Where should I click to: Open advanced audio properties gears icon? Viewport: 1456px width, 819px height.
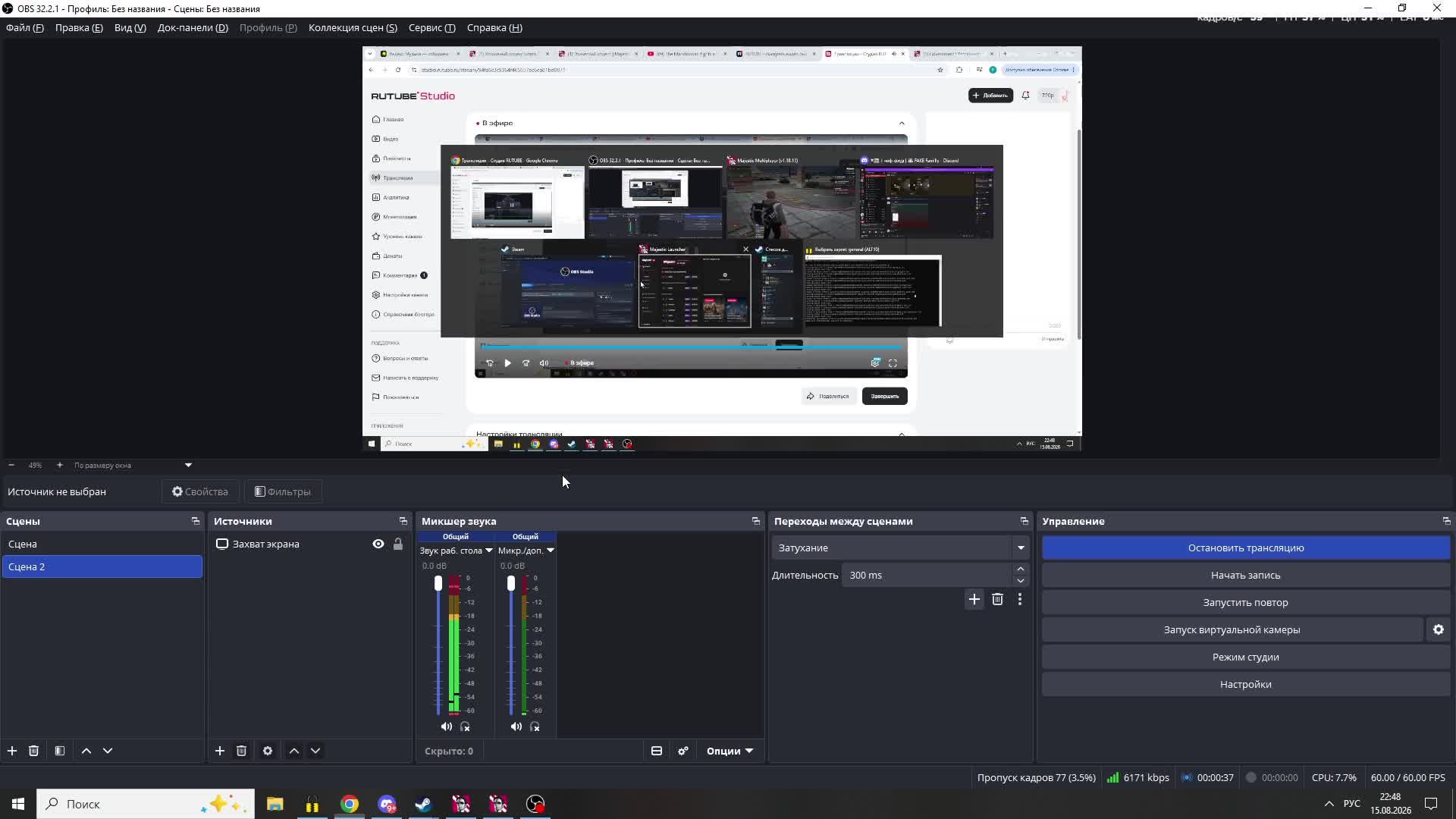click(x=683, y=751)
